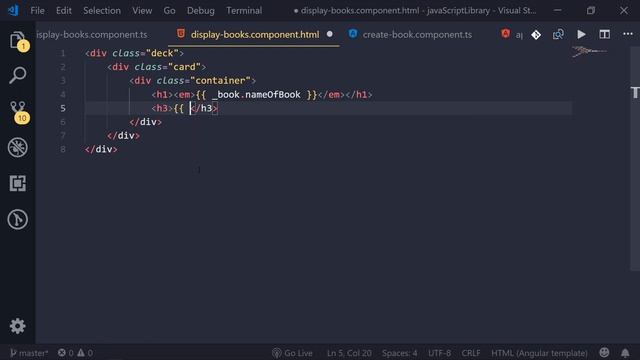This screenshot has width=640, height=360.
Task: Click the "container" class value
Action: click(220, 81)
